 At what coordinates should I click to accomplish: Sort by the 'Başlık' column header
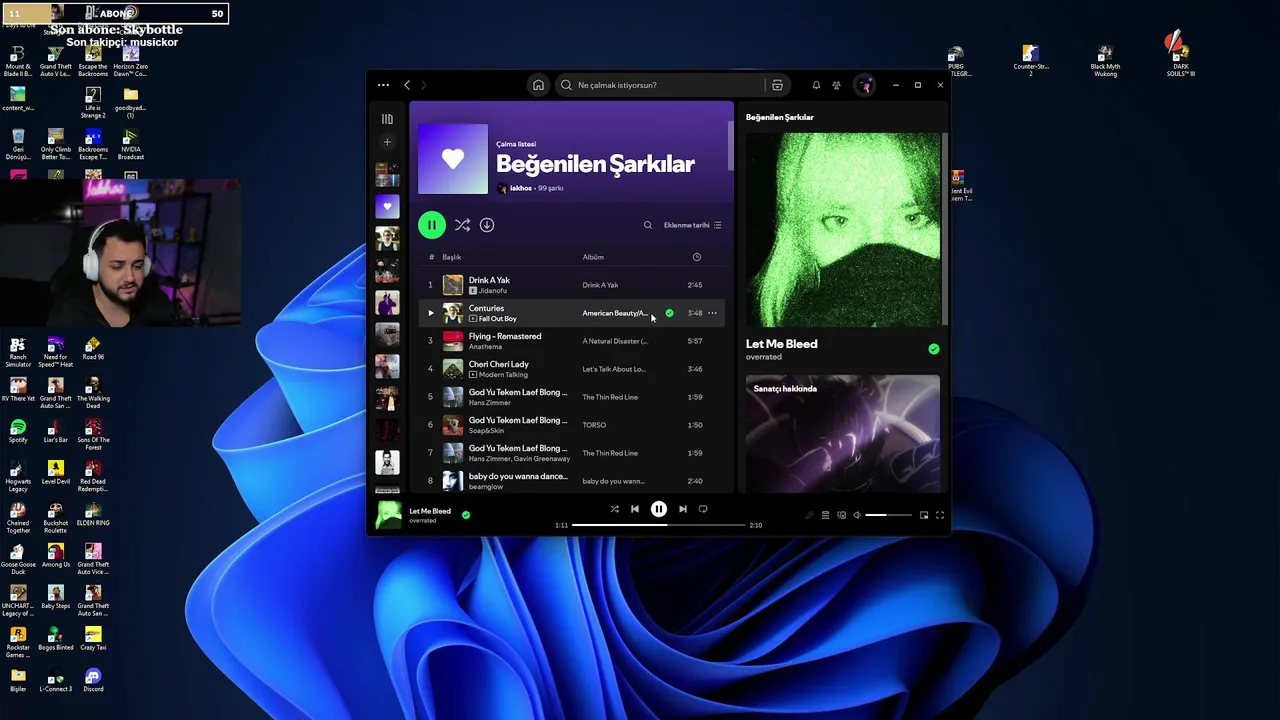(x=452, y=257)
